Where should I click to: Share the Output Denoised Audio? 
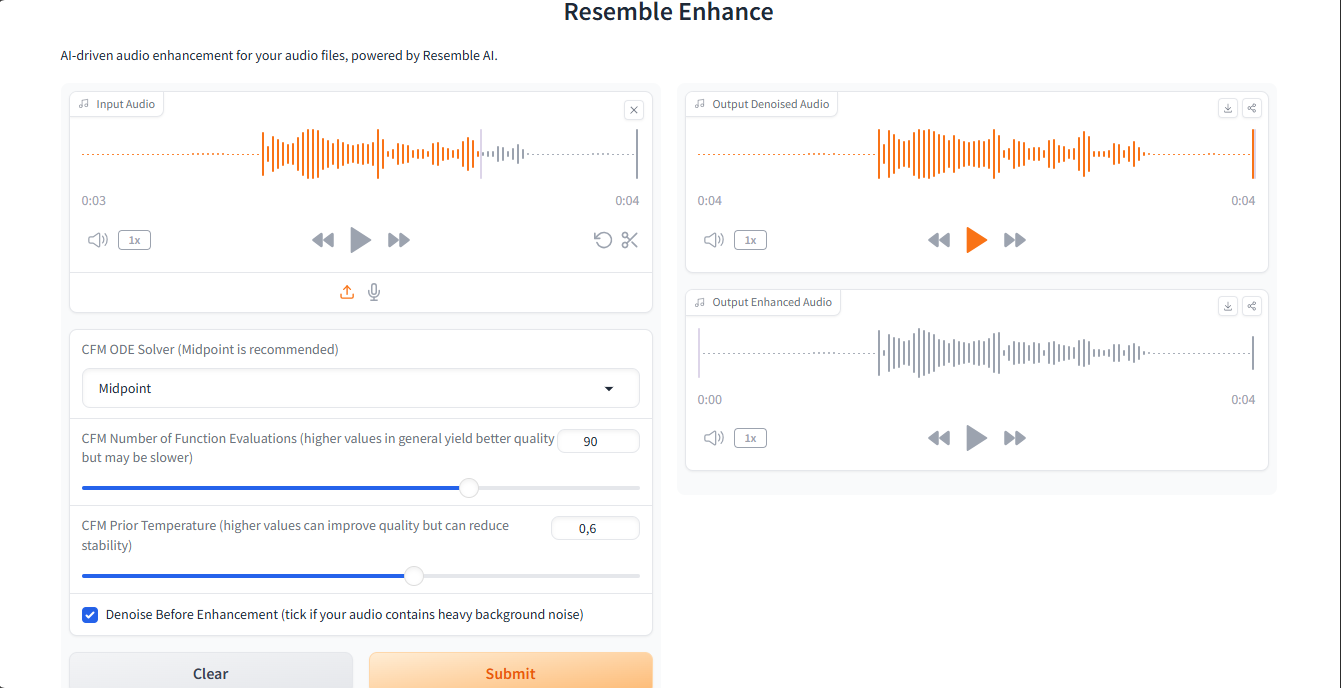click(x=1251, y=108)
